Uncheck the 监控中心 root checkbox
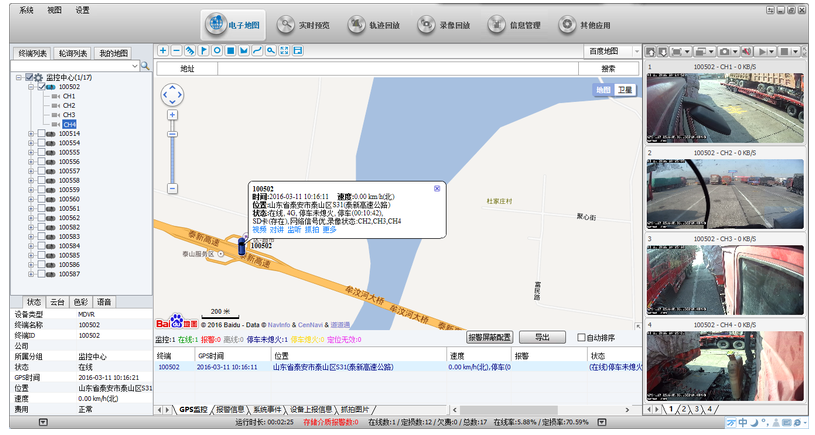Screen dimensions: 815x435 (x=29, y=78)
